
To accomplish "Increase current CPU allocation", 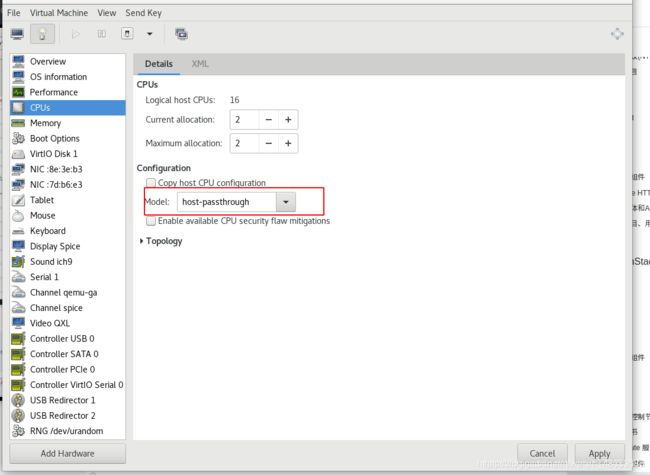I will pos(288,120).
